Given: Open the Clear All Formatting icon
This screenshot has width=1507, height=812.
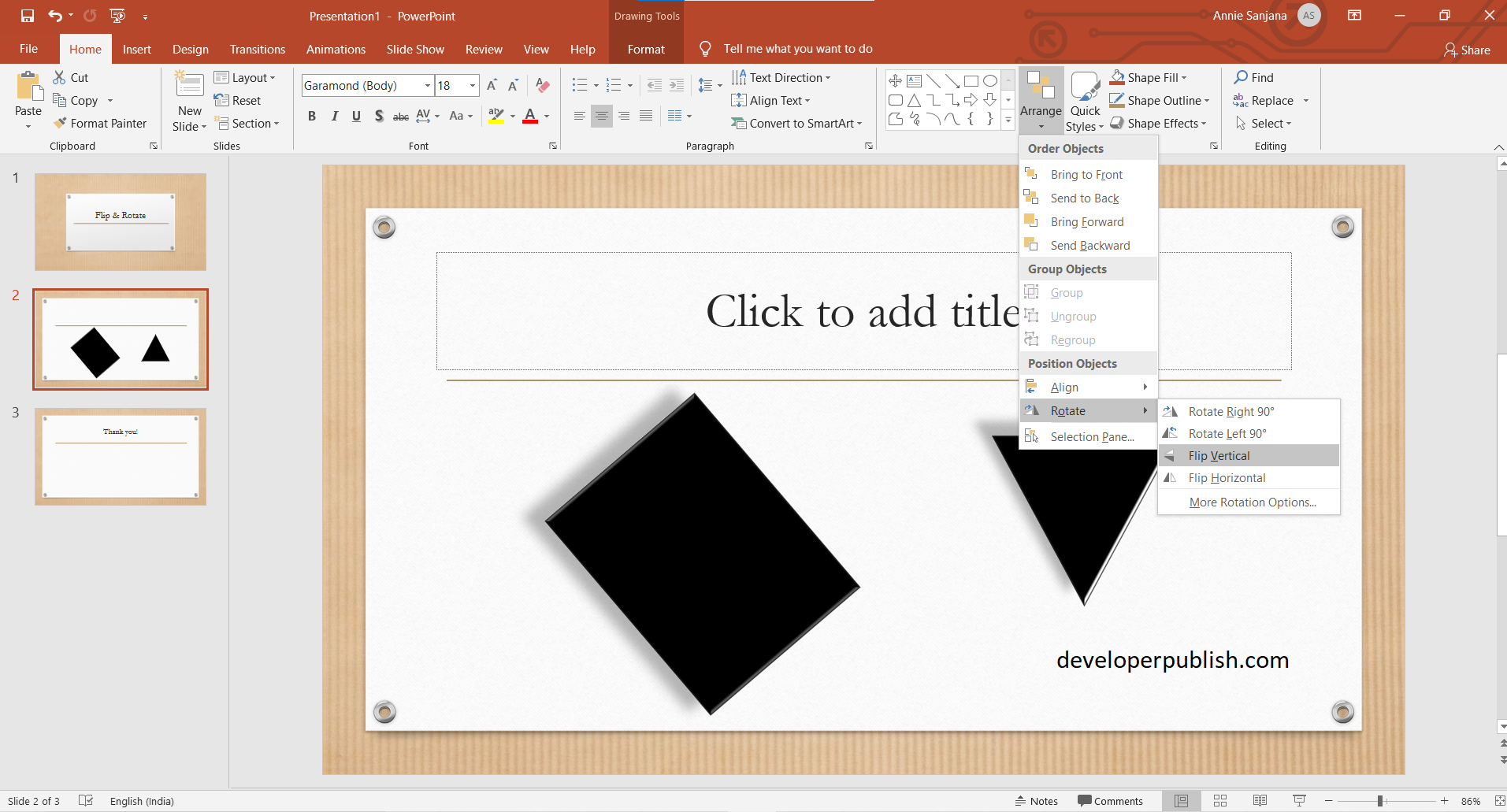Looking at the screenshot, I should pos(542,85).
